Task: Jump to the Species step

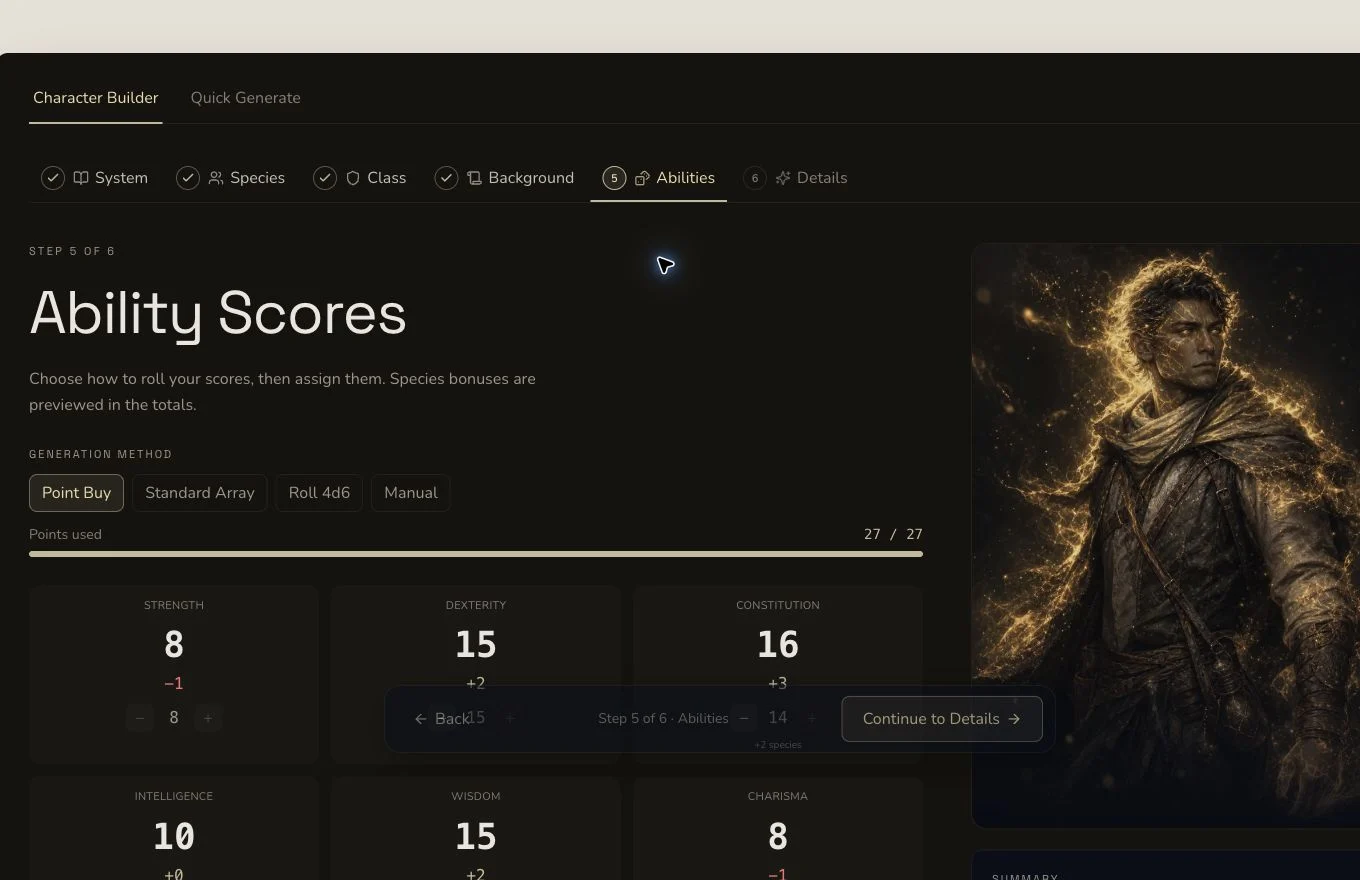Action: pyautogui.click(x=231, y=178)
